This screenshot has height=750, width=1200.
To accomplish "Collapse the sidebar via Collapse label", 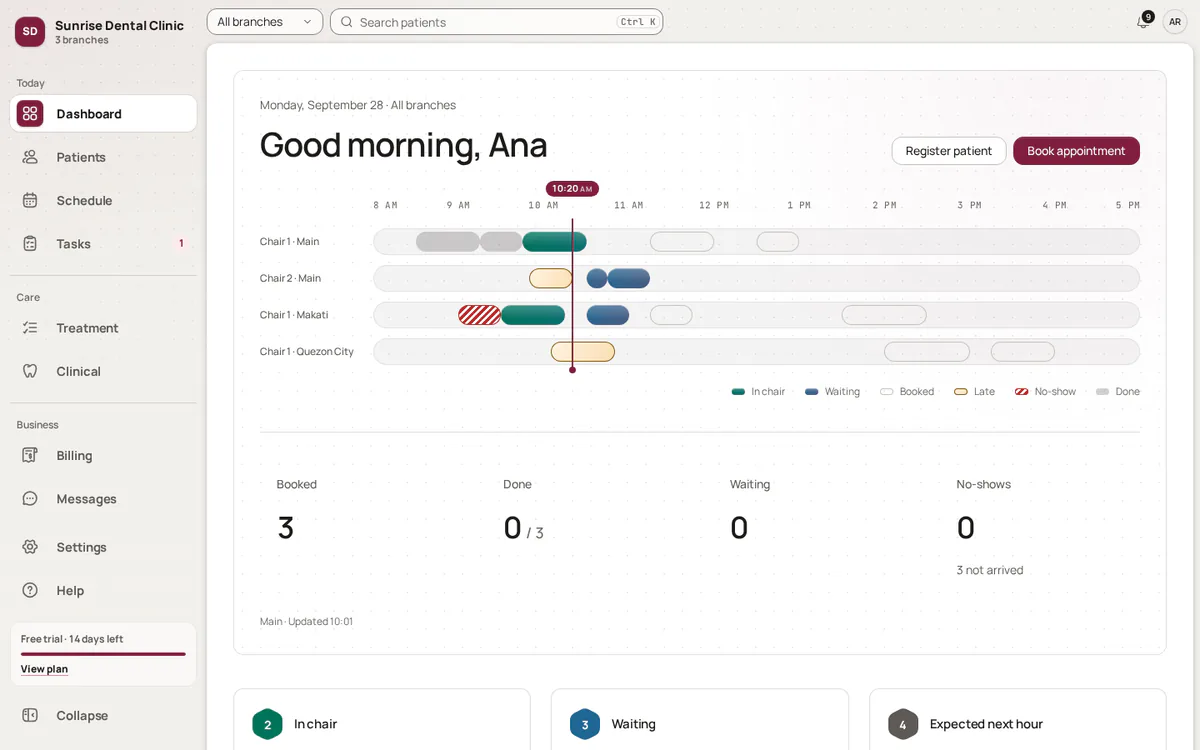I will coord(82,715).
